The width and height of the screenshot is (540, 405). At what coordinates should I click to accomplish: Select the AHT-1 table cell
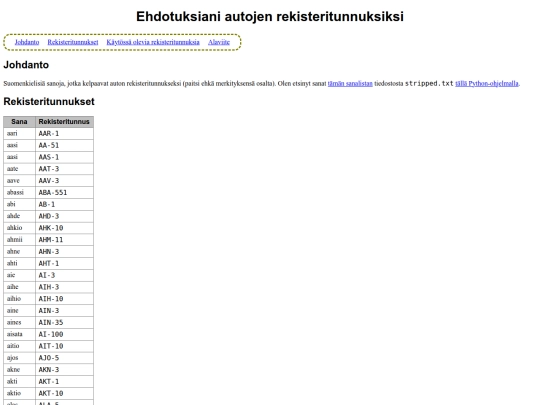pos(64,263)
